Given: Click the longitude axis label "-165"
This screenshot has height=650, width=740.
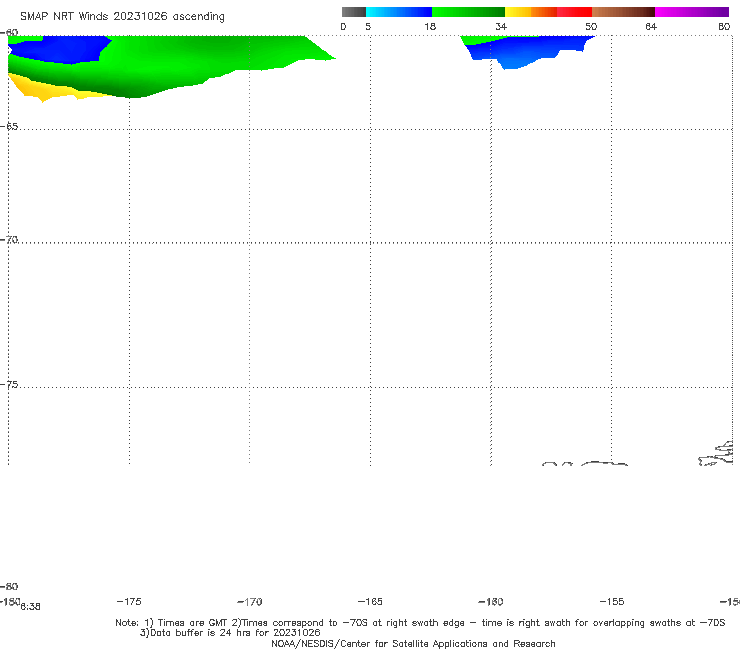Looking at the screenshot, I should tap(370, 601).
